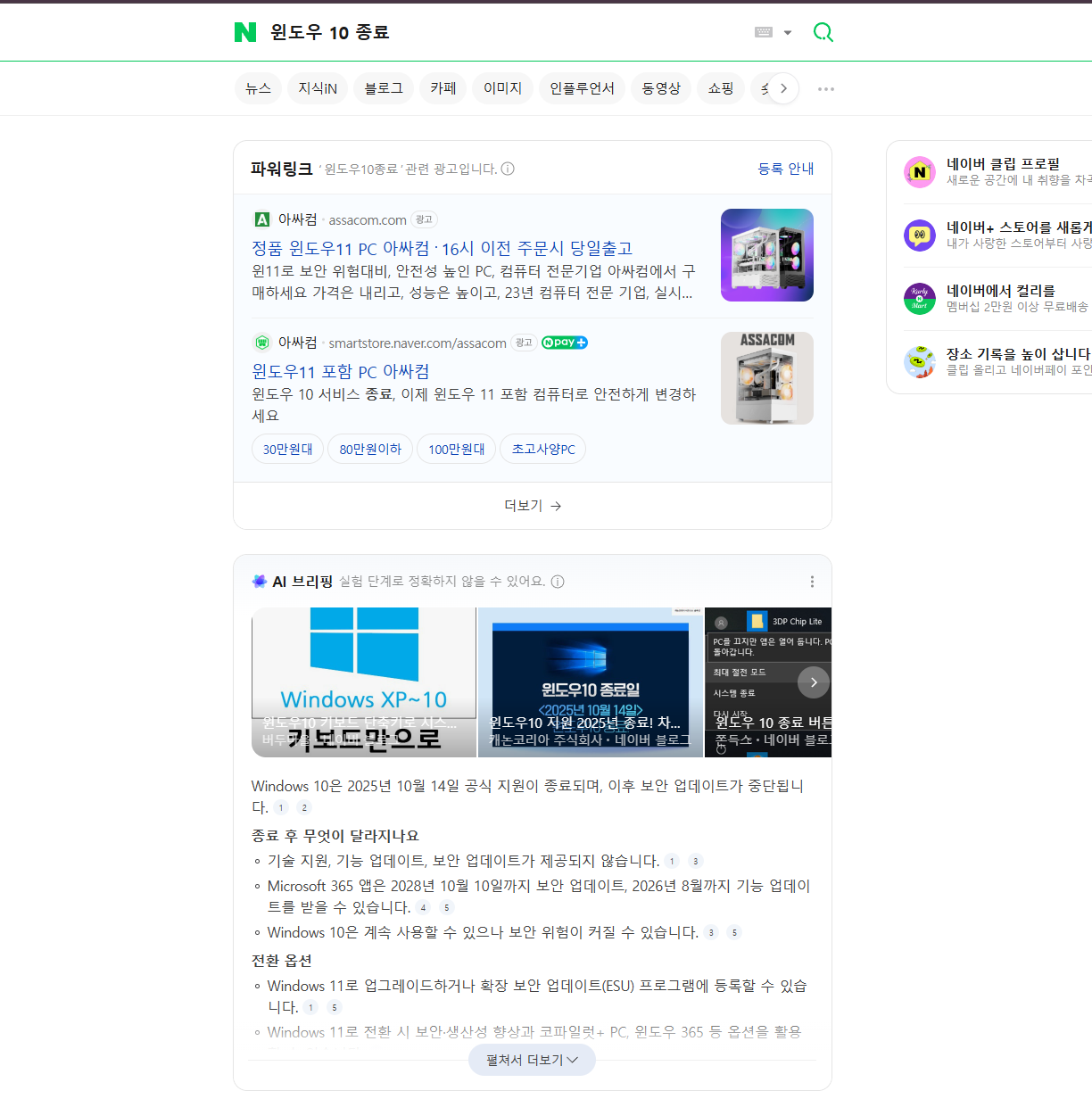This screenshot has height=1099, width=1092.
Task: Click info icon beside 파워링크 ad notice
Action: 508,169
